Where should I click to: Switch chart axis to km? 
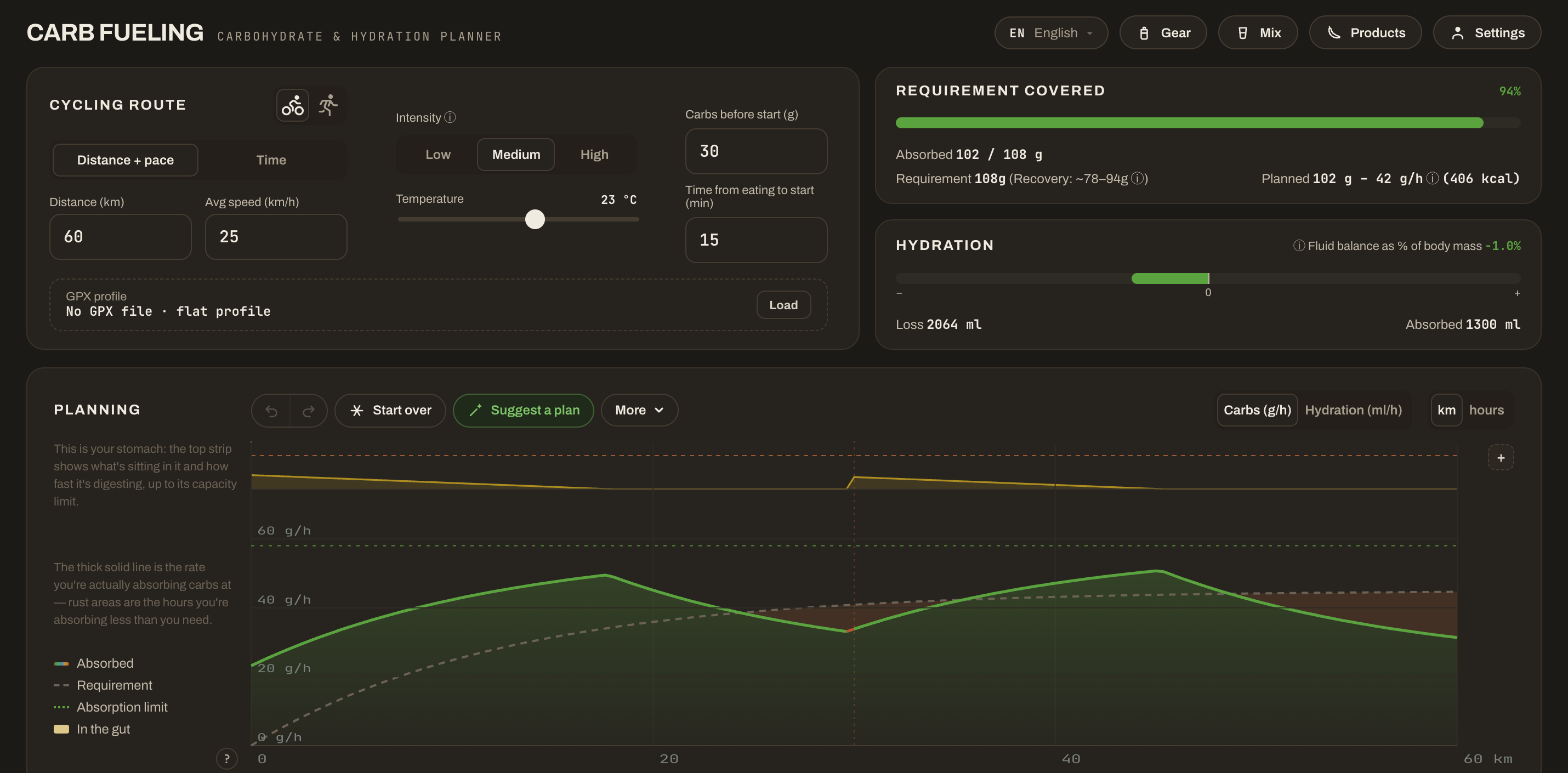(1446, 410)
